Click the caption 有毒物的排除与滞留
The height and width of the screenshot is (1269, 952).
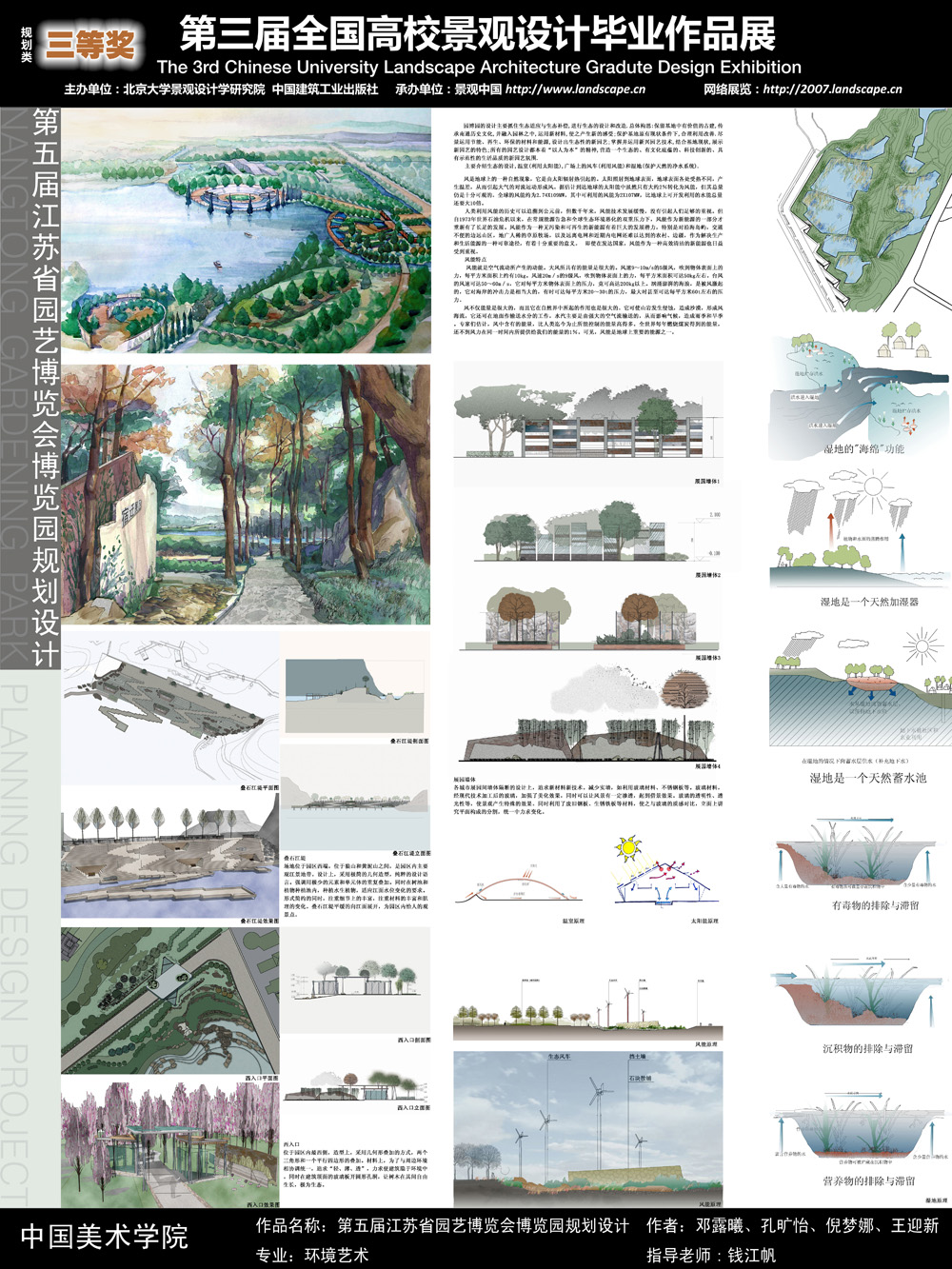(875, 905)
